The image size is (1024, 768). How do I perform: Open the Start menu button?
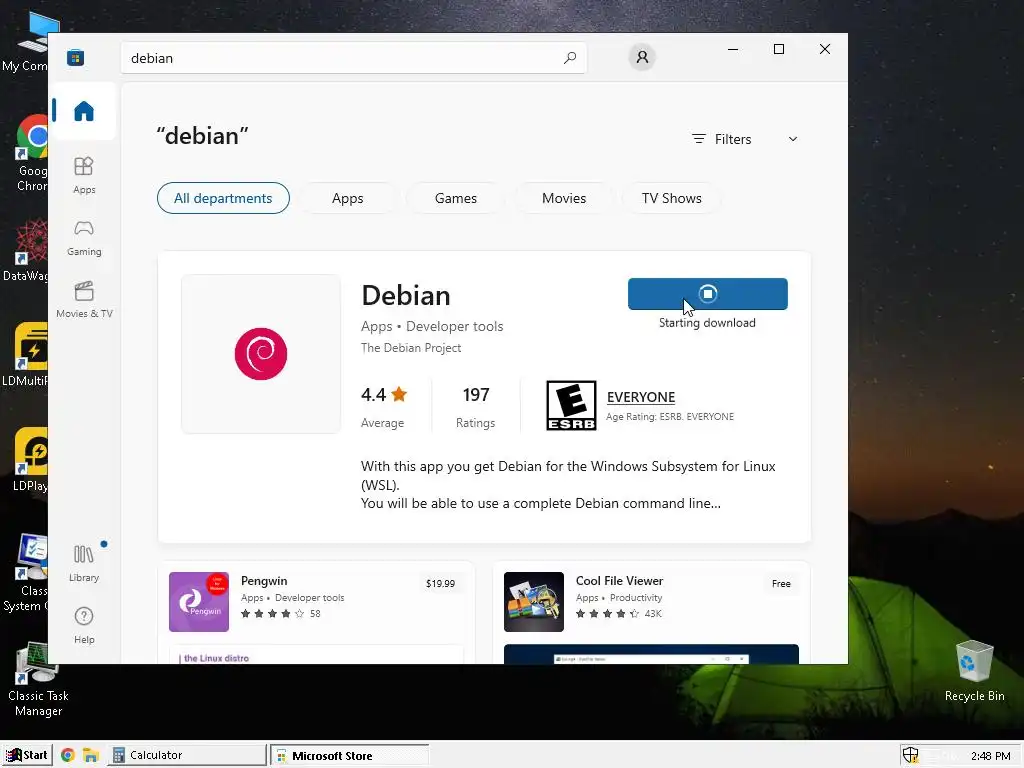(x=27, y=755)
